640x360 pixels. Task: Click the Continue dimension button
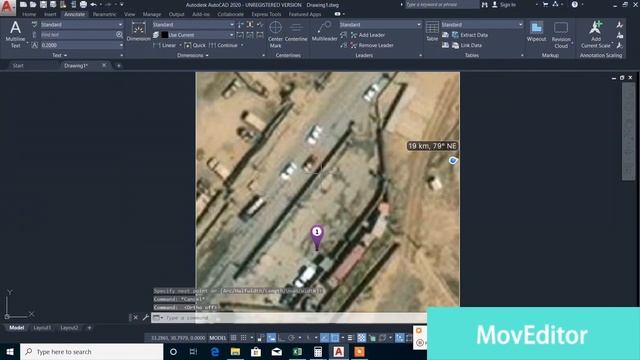(x=223, y=45)
